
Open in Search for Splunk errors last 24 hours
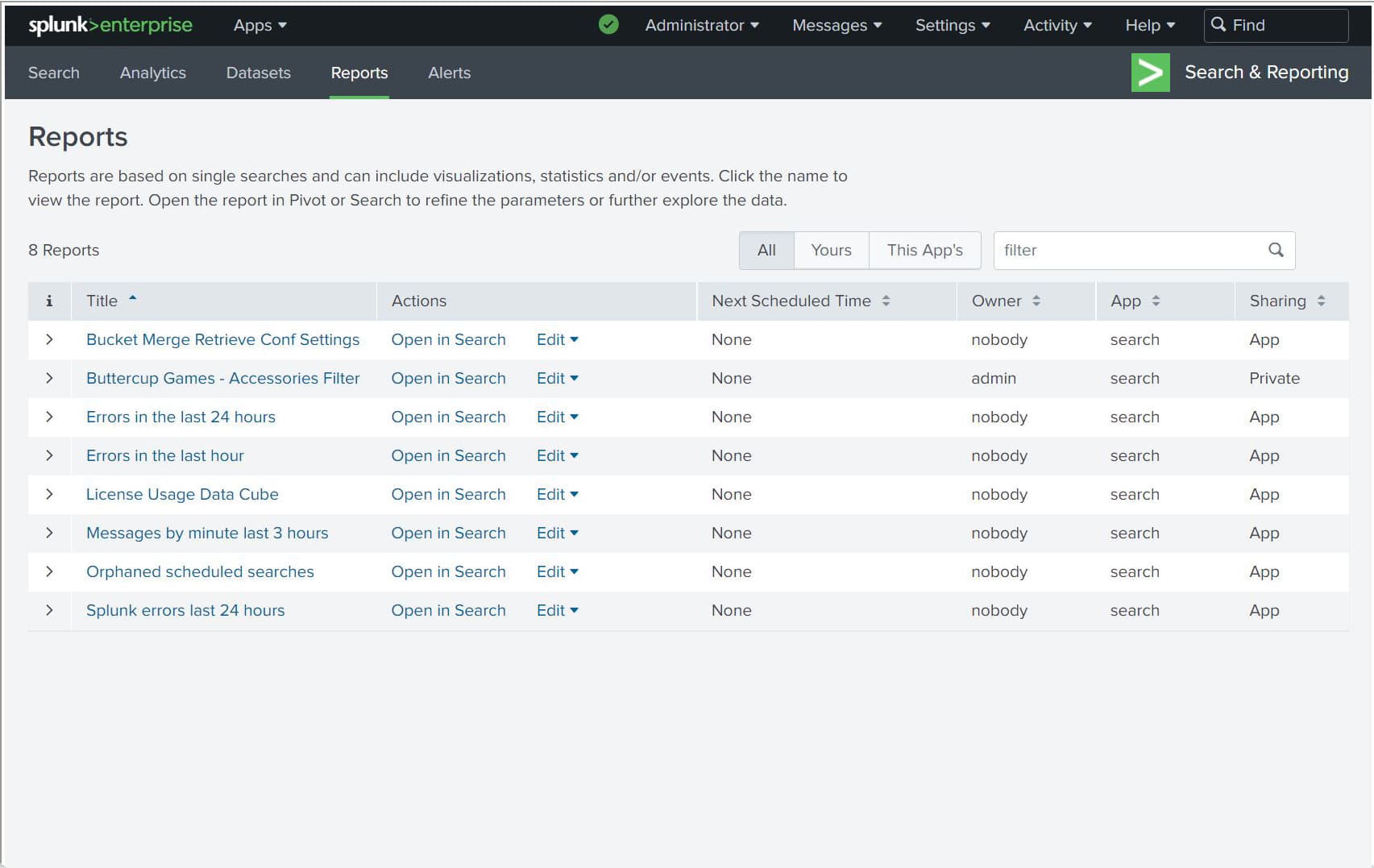(x=449, y=610)
